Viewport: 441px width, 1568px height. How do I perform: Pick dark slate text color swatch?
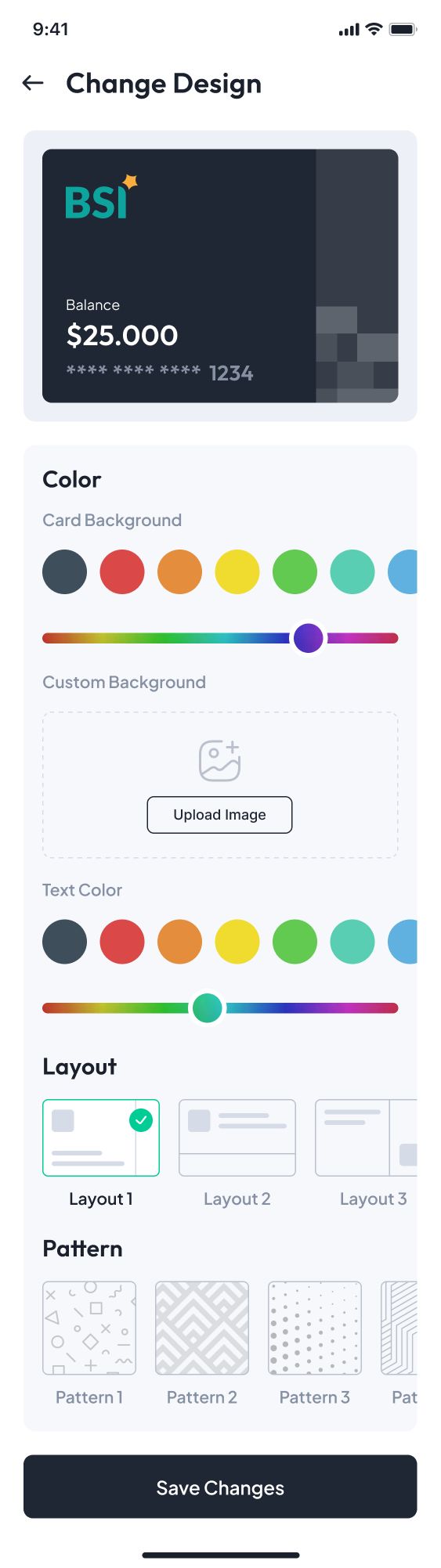click(64, 942)
